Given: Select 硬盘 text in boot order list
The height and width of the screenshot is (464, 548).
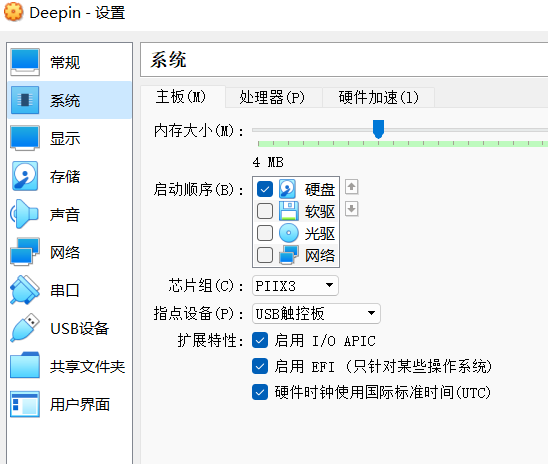Looking at the screenshot, I should [x=319, y=189].
